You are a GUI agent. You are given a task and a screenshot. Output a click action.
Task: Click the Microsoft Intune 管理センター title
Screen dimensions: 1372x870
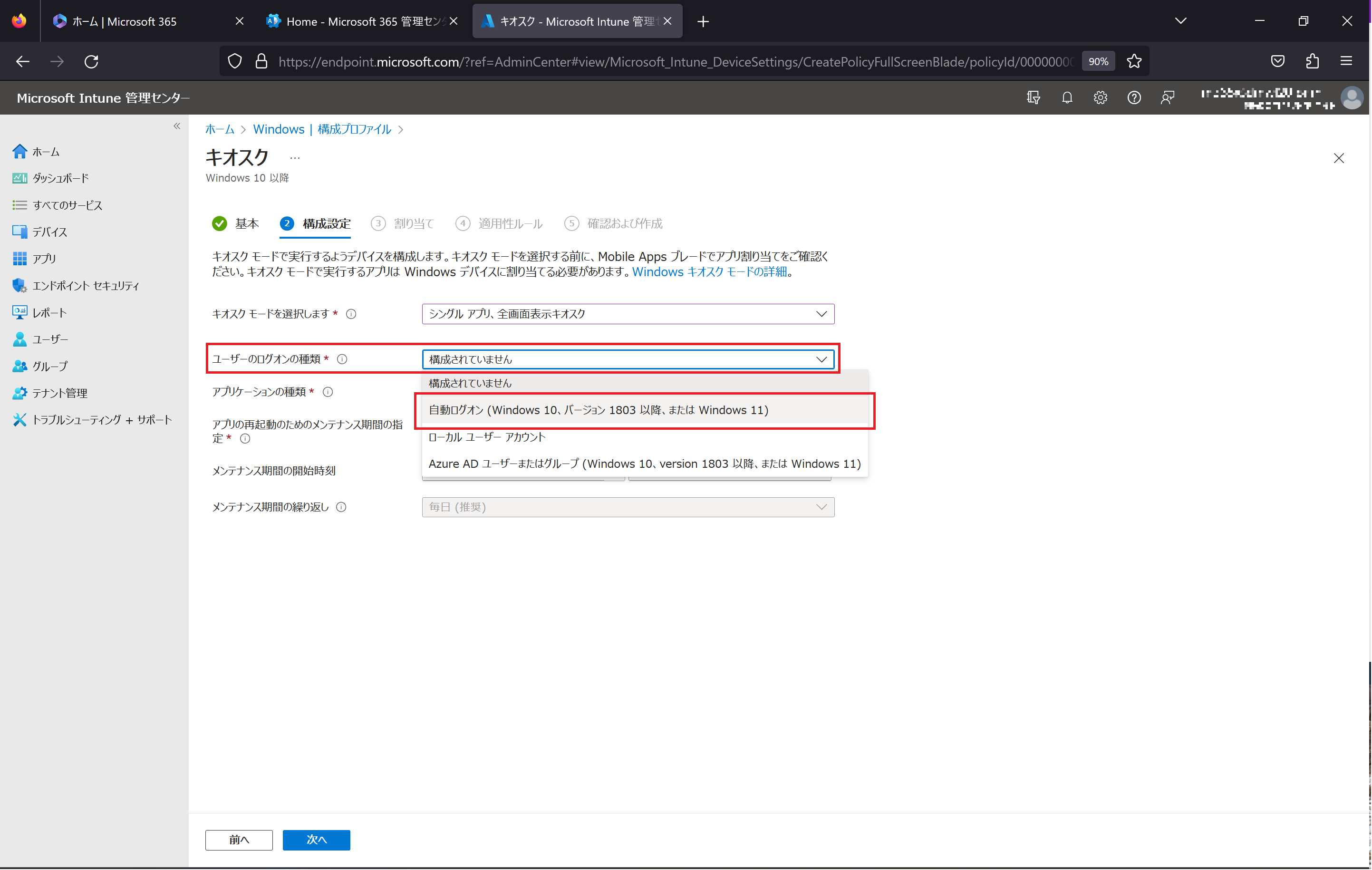click(103, 98)
